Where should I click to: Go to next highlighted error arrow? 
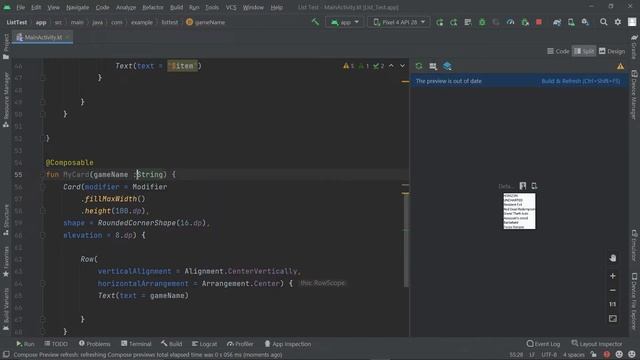coord(402,66)
